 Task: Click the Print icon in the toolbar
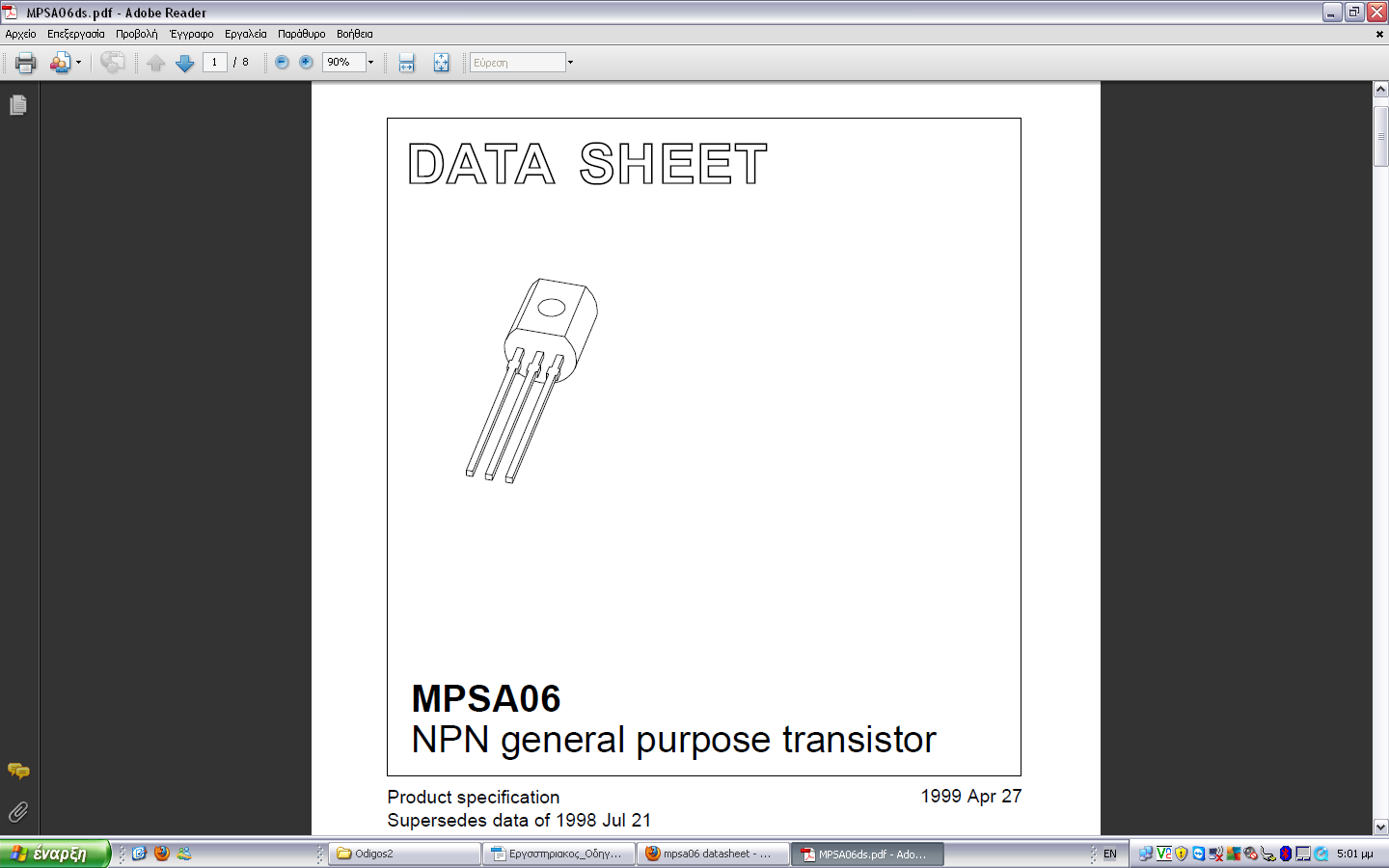point(25,63)
